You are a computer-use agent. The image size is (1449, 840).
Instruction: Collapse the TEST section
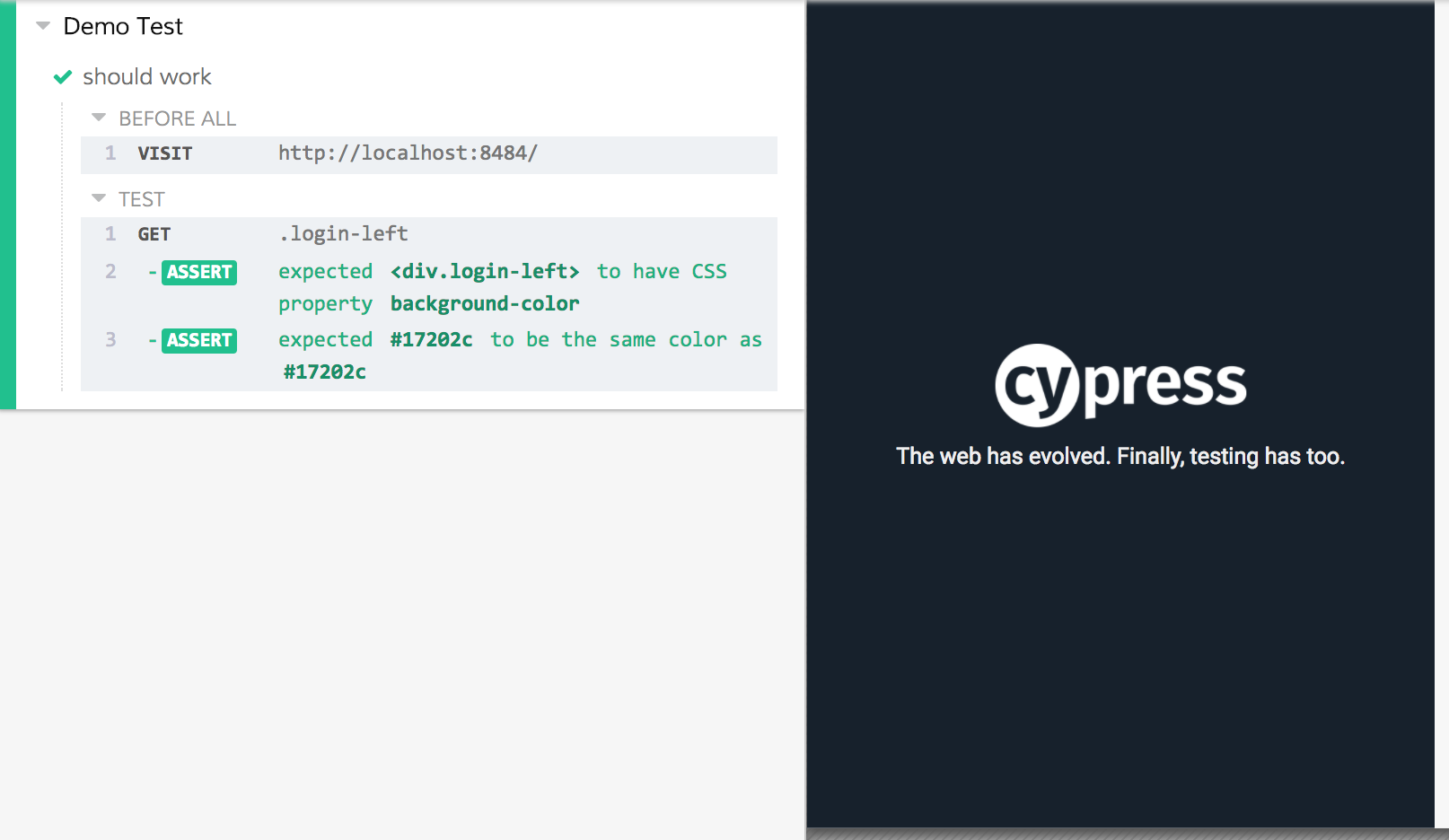98,198
